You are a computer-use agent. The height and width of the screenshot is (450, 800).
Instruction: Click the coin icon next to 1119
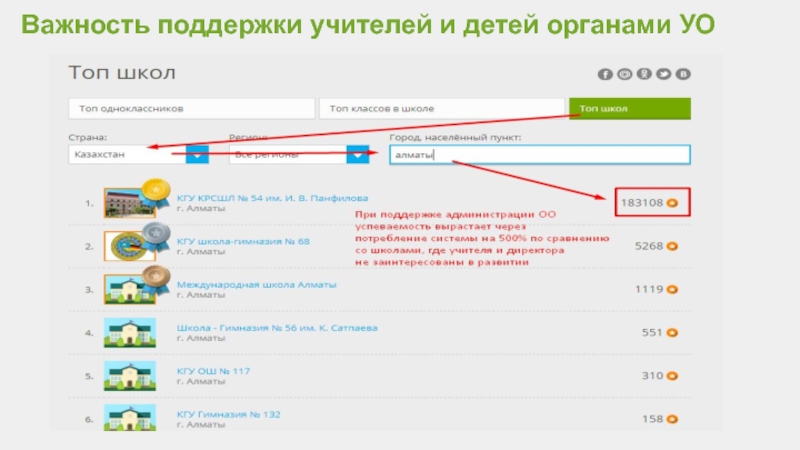[x=672, y=289]
